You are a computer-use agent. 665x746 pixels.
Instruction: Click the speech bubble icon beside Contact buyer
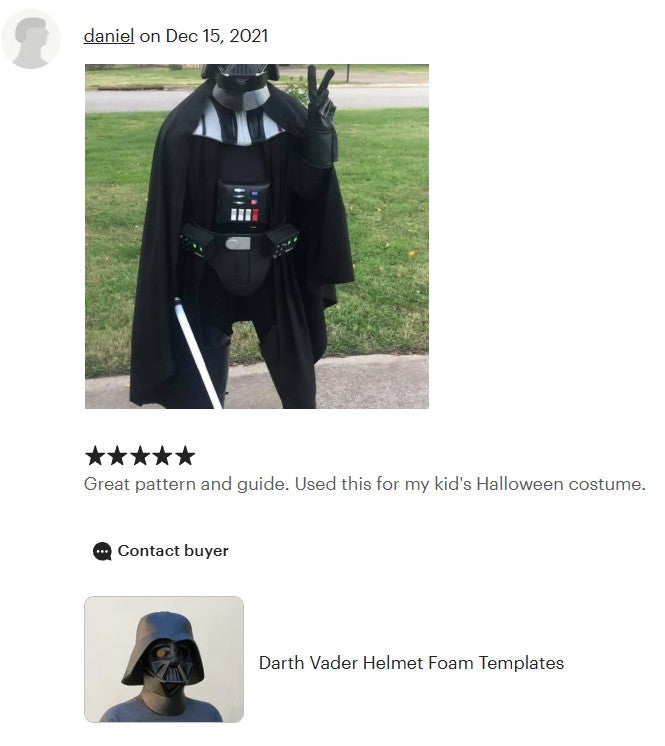(x=102, y=551)
